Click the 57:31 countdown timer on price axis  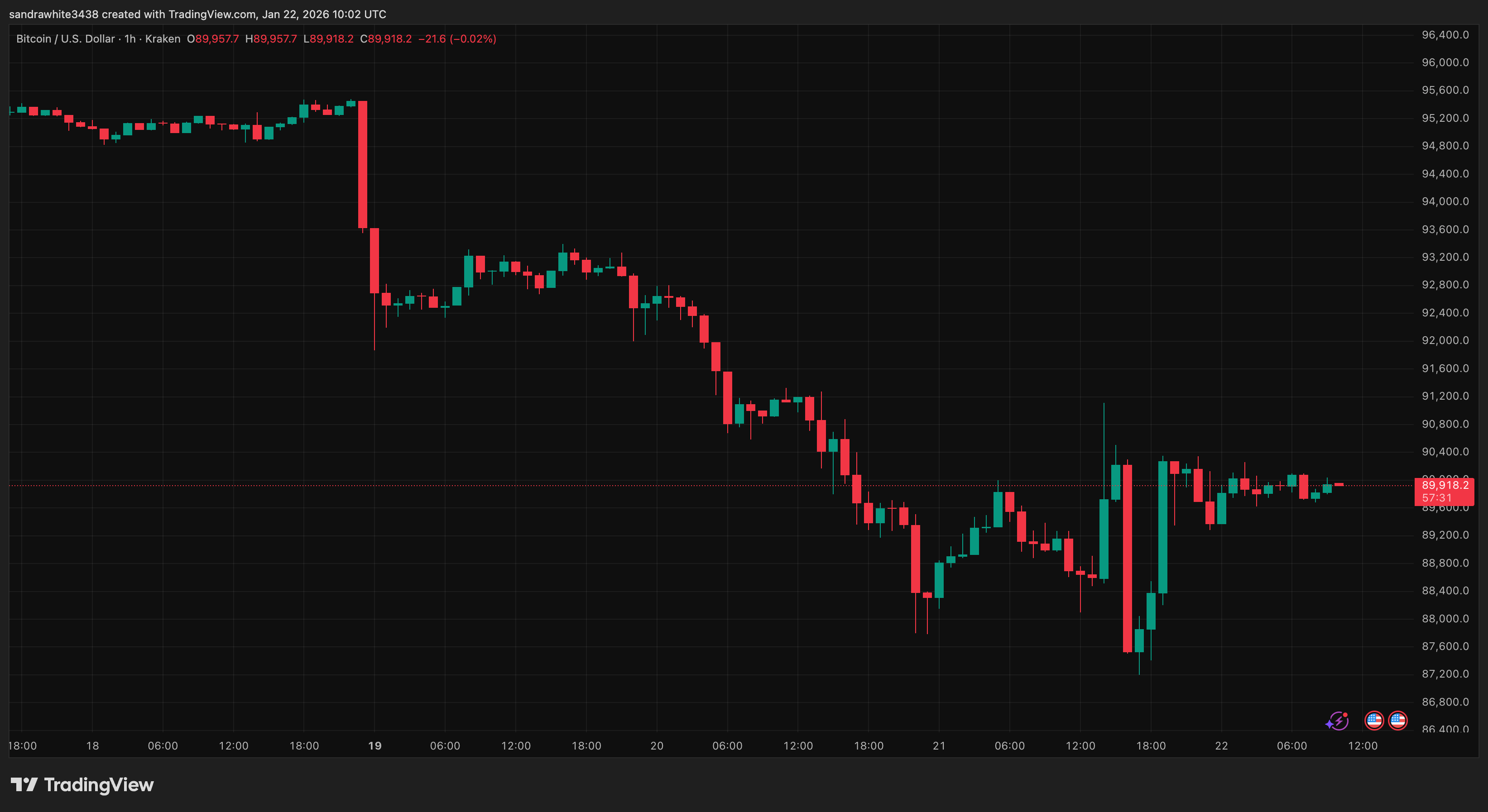click(x=1436, y=498)
